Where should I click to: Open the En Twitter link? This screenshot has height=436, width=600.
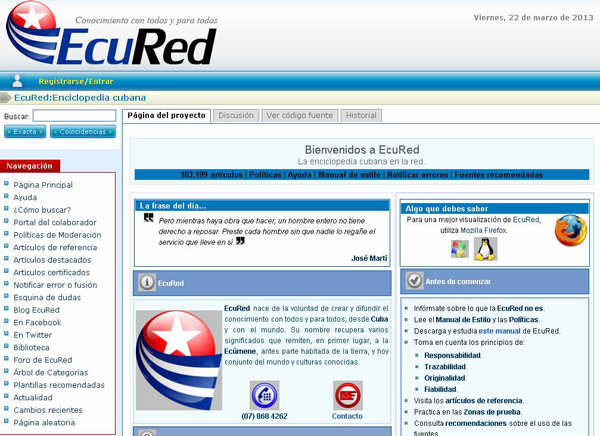(x=33, y=335)
